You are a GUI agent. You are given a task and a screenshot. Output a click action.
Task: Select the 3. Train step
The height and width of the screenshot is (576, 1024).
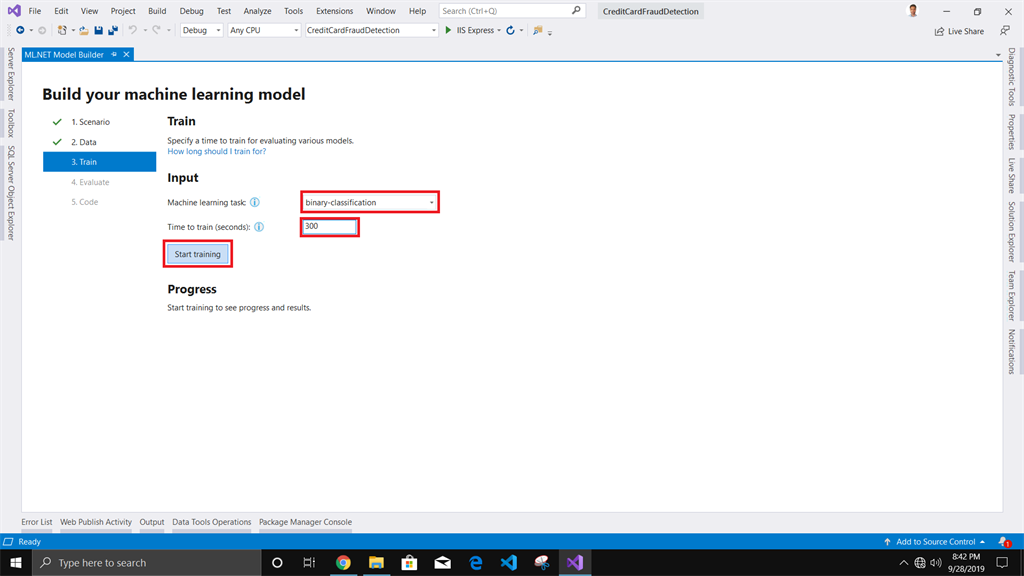pos(99,162)
